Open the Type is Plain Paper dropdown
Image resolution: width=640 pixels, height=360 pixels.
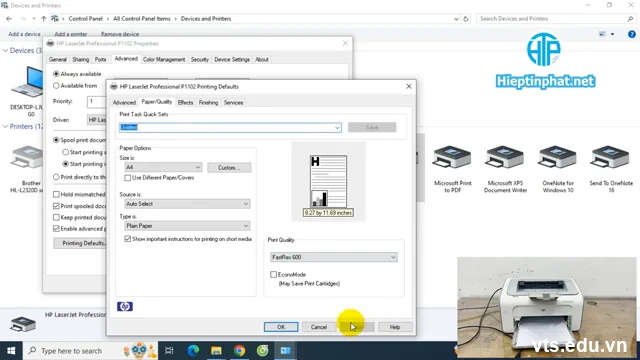(187, 226)
